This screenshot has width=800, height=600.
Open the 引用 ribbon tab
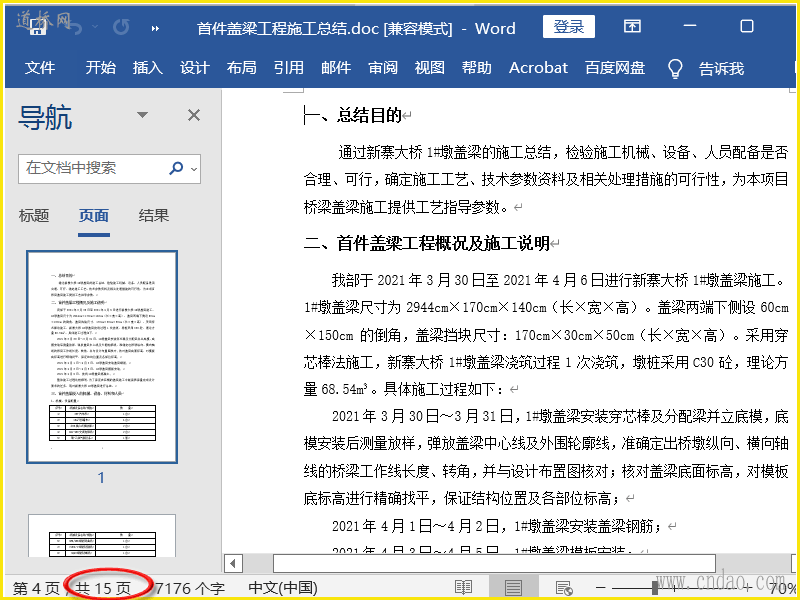(288, 67)
